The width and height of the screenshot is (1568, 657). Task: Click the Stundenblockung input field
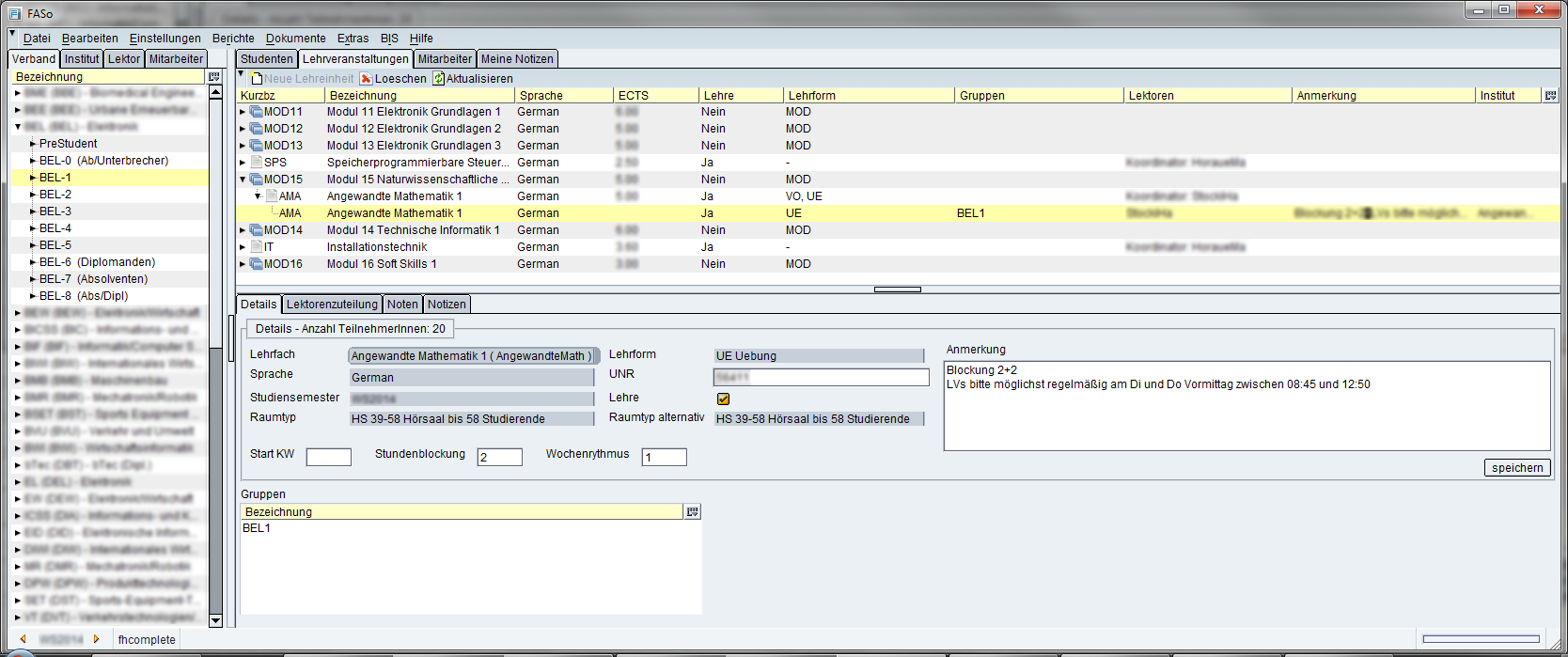point(499,458)
